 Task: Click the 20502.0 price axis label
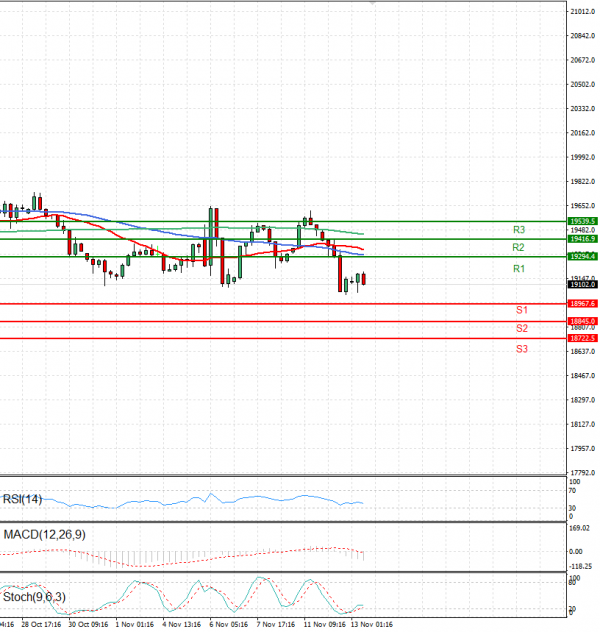(583, 85)
